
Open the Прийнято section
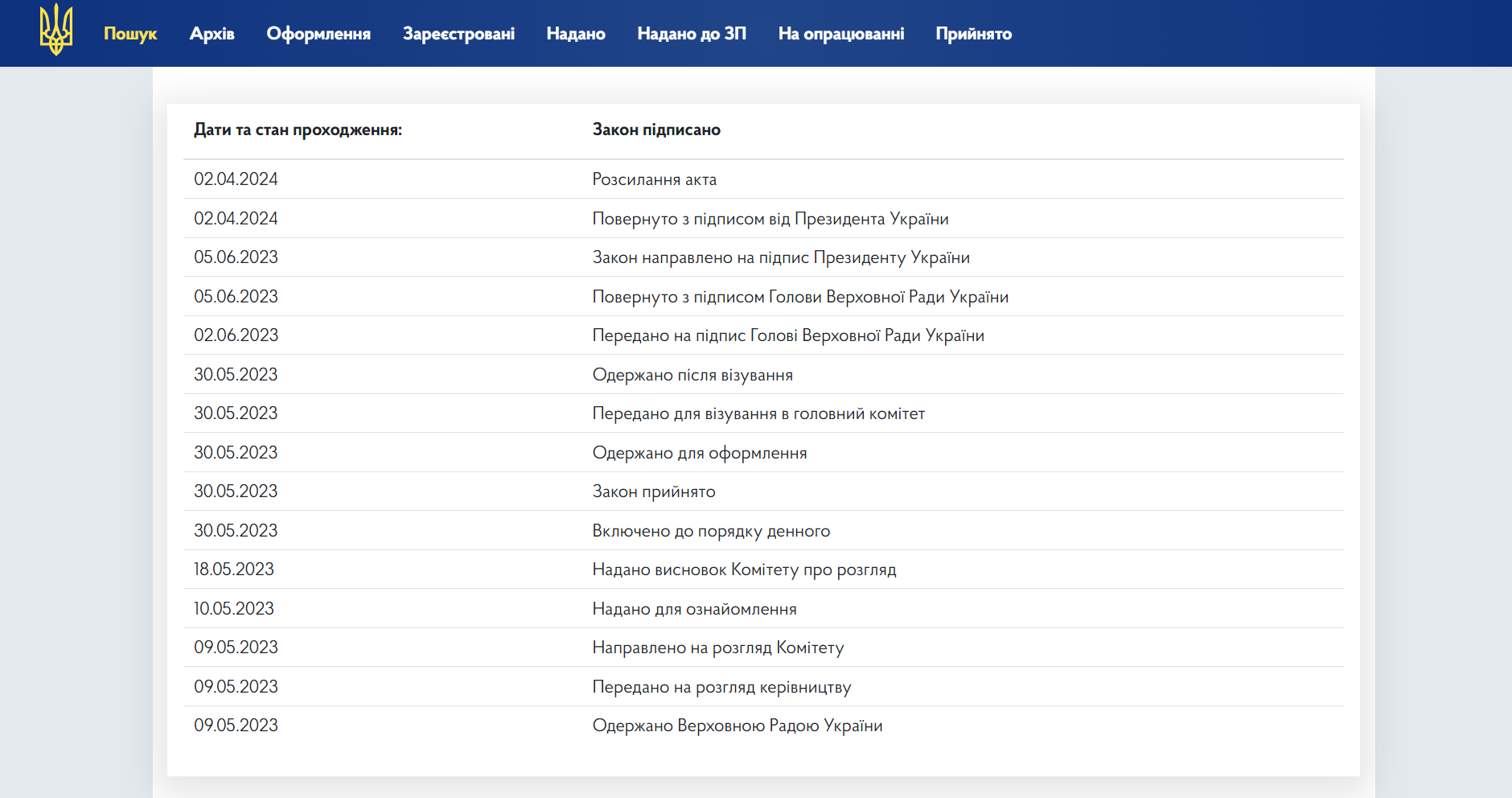[x=973, y=34]
